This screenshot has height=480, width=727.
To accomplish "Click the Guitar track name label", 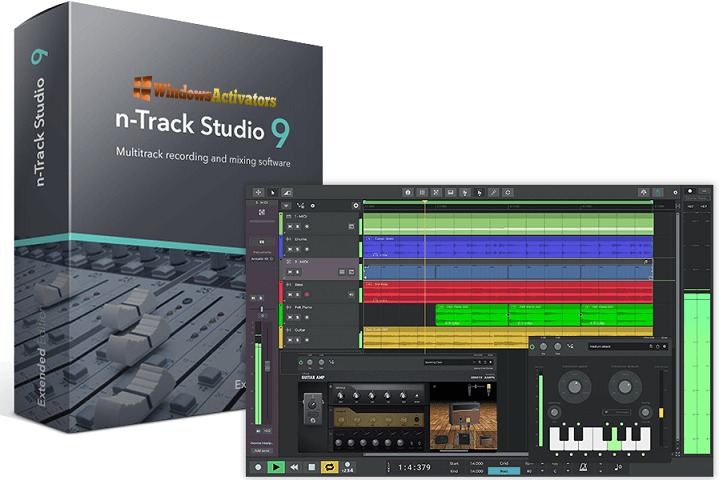I will (x=300, y=330).
